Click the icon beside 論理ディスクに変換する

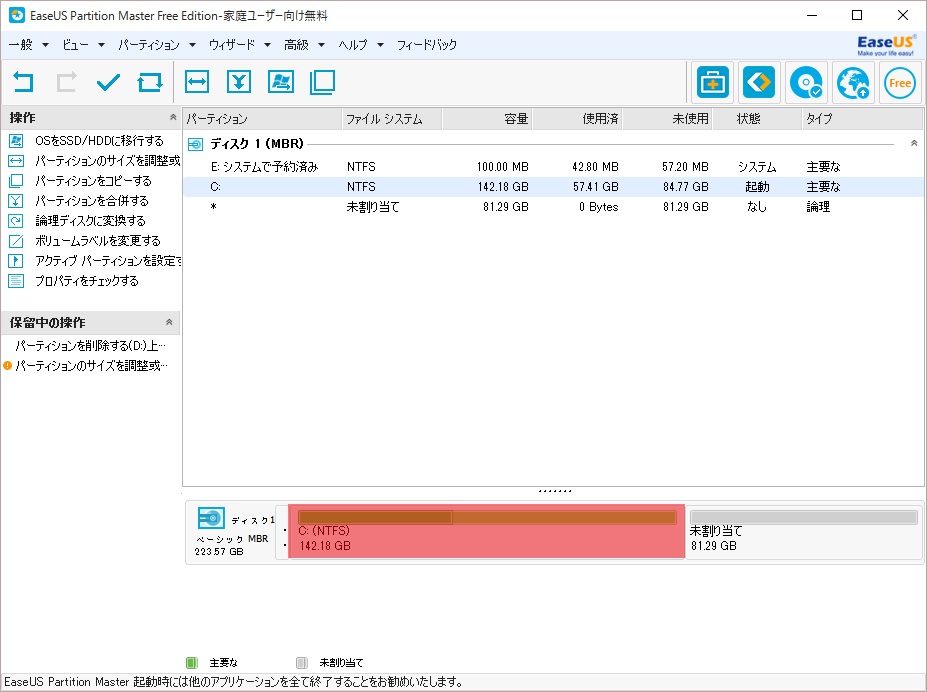tap(16, 221)
